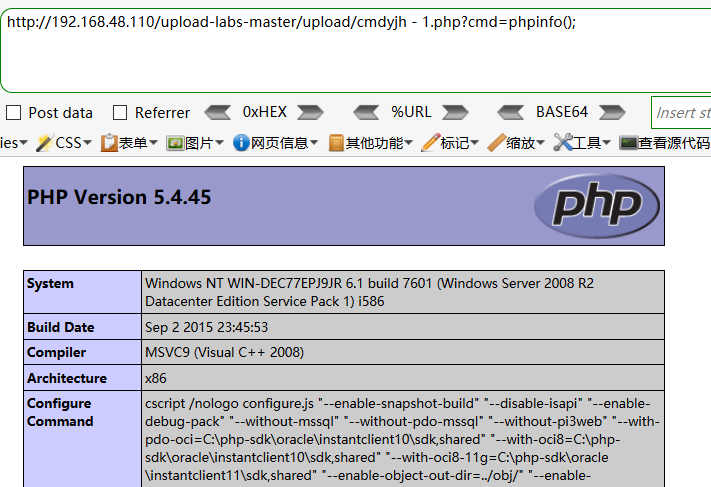This screenshot has width=711, height=487.
Task: Click the Configure Command row label
Action: [60, 412]
